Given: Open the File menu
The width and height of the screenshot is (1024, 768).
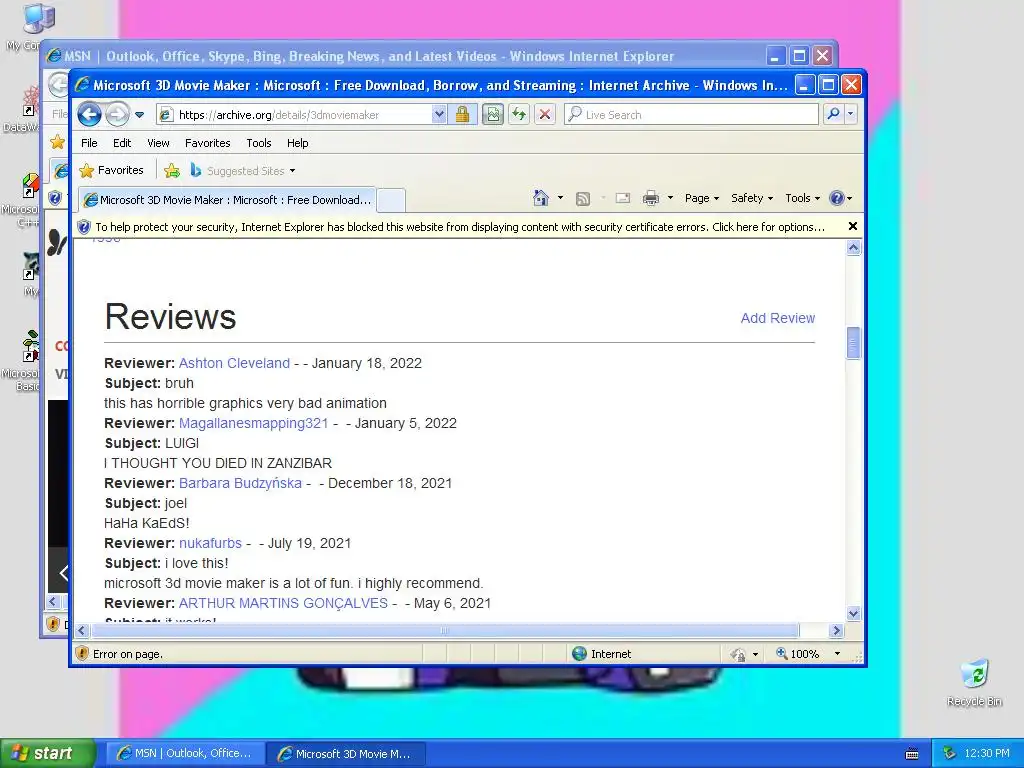Looking at the screenshot, I should [x=89, y=143].
